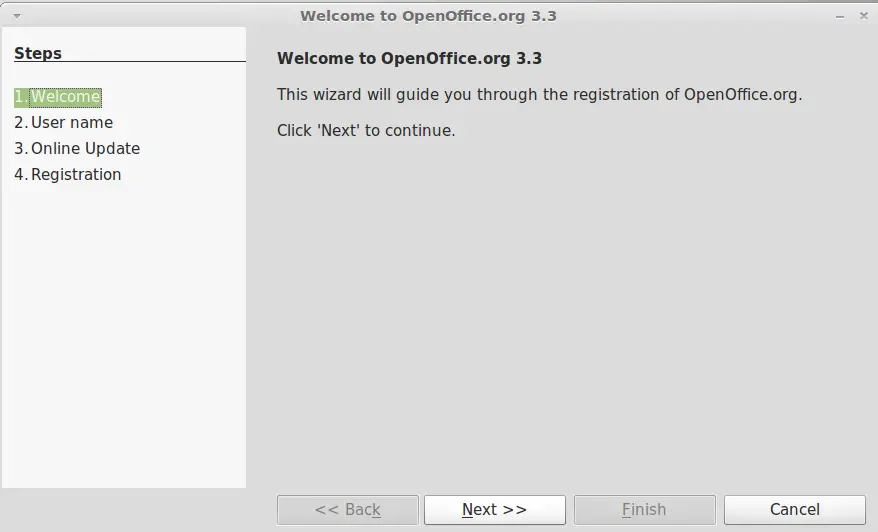The image size is (878, 532).
Task: Click the bold welcome heading in content pane
Action: pos(409,58)
